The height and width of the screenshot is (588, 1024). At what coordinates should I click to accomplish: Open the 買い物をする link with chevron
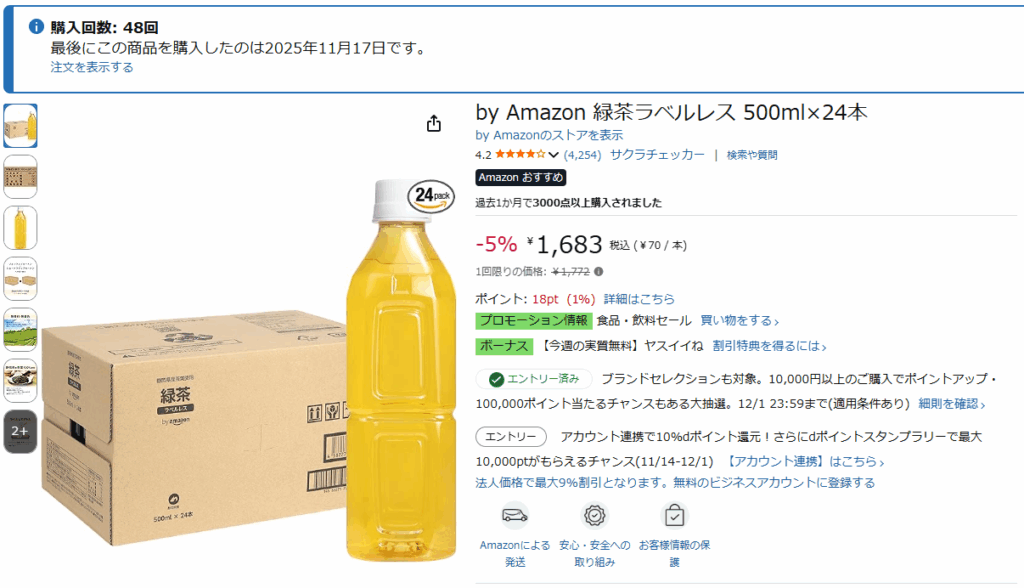pos(739,321)
